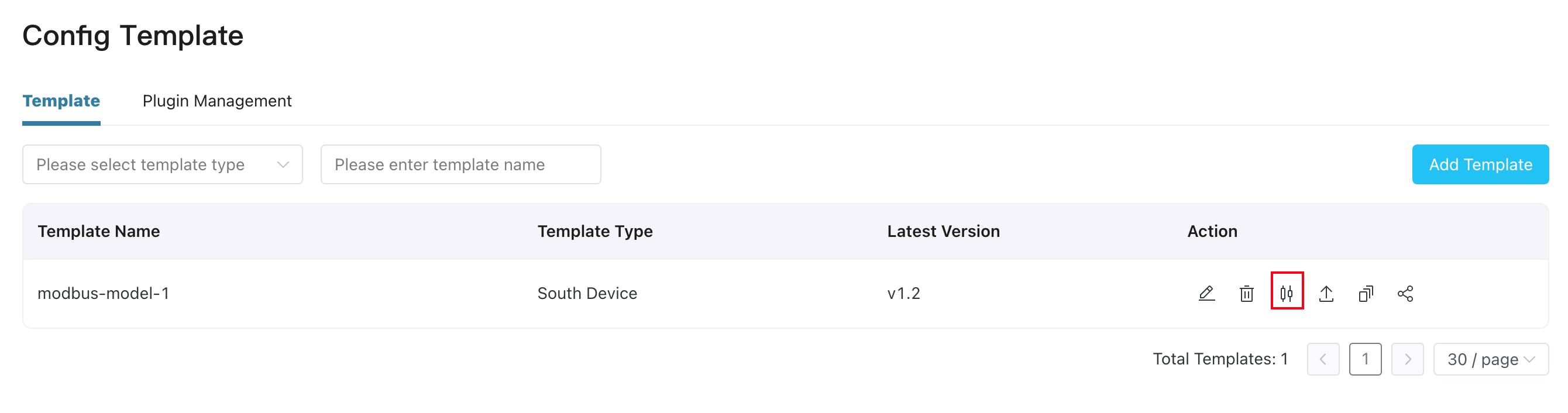Click the share icon for modbus-model-1
This screenshot has width=1568, height=413.
(x=1405, y=294)
